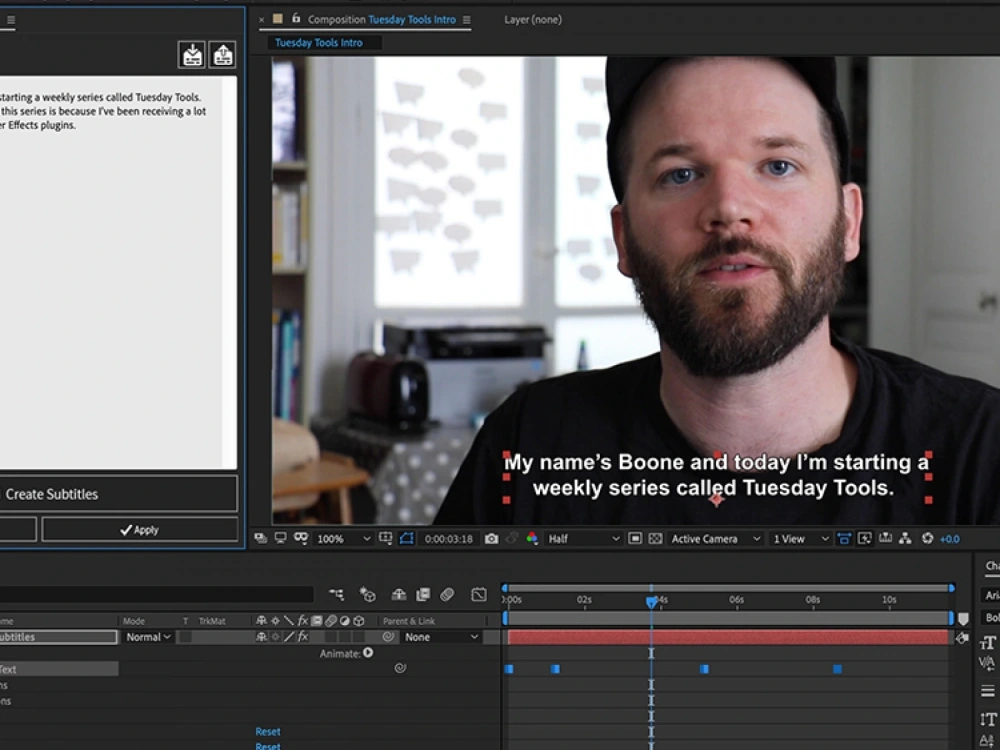Toggle the transparency grid

point(655,539)
